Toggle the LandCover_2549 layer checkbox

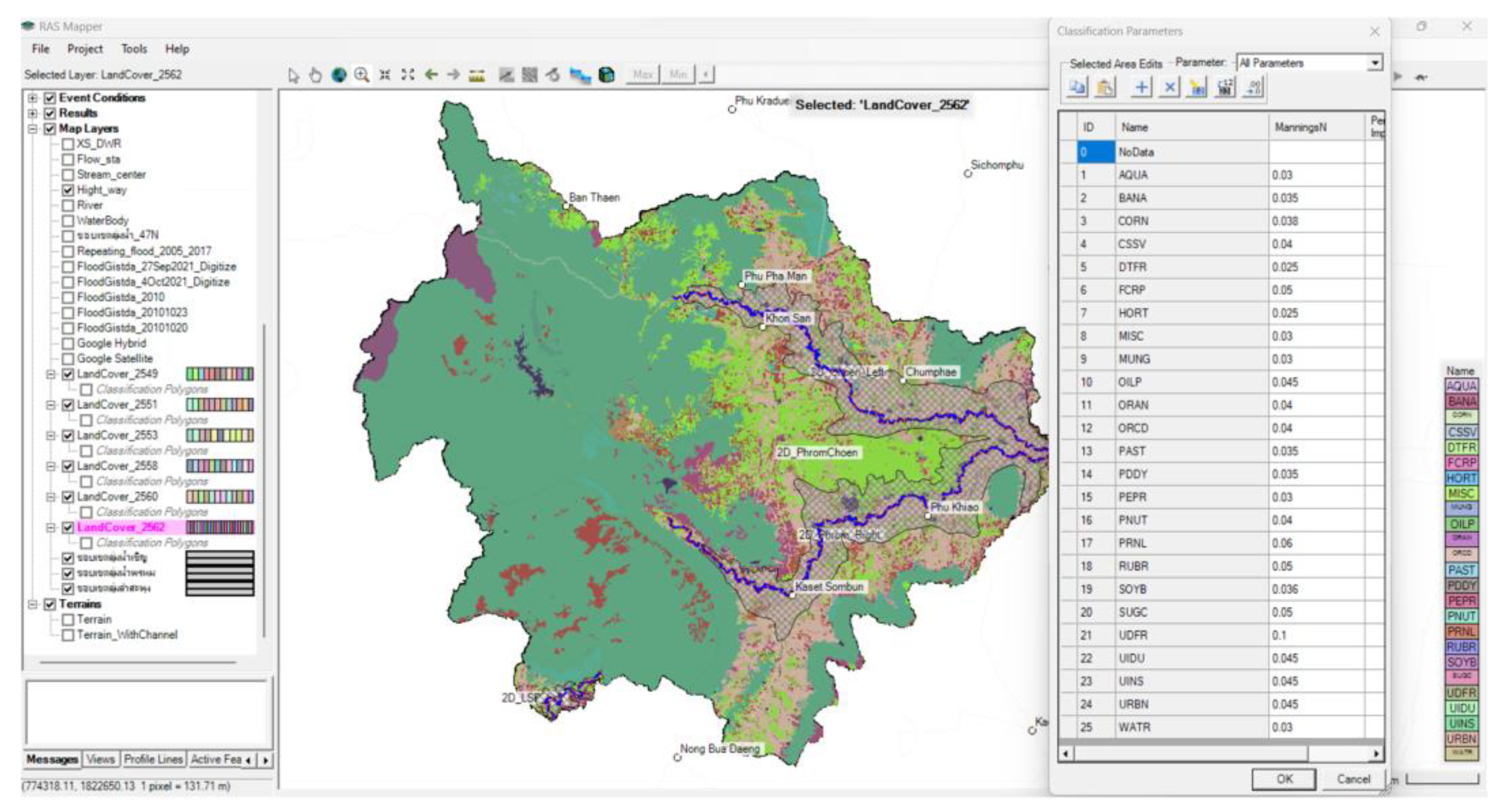coord(68,374)
